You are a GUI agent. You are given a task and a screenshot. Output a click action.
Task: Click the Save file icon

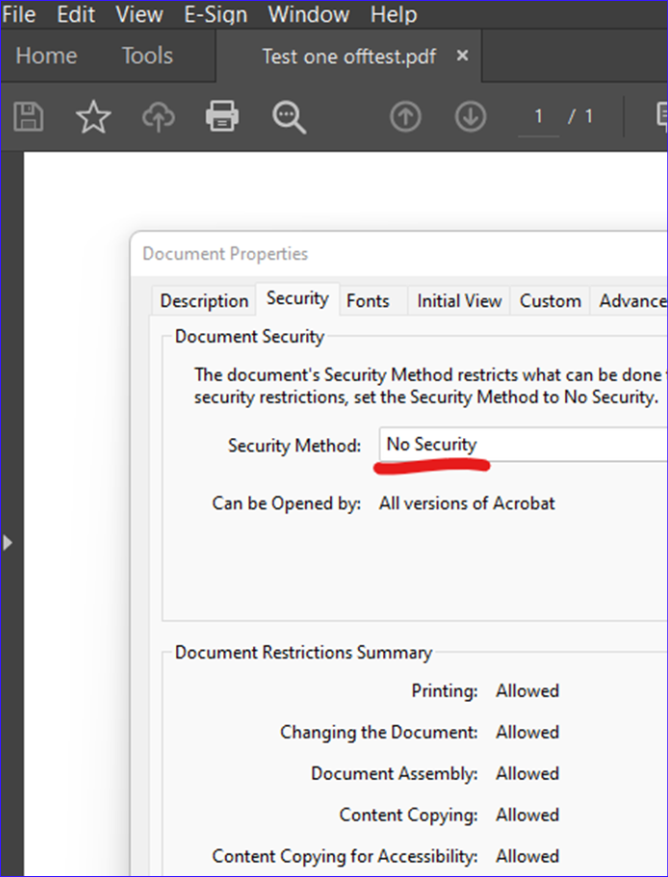tap(29, 116)
